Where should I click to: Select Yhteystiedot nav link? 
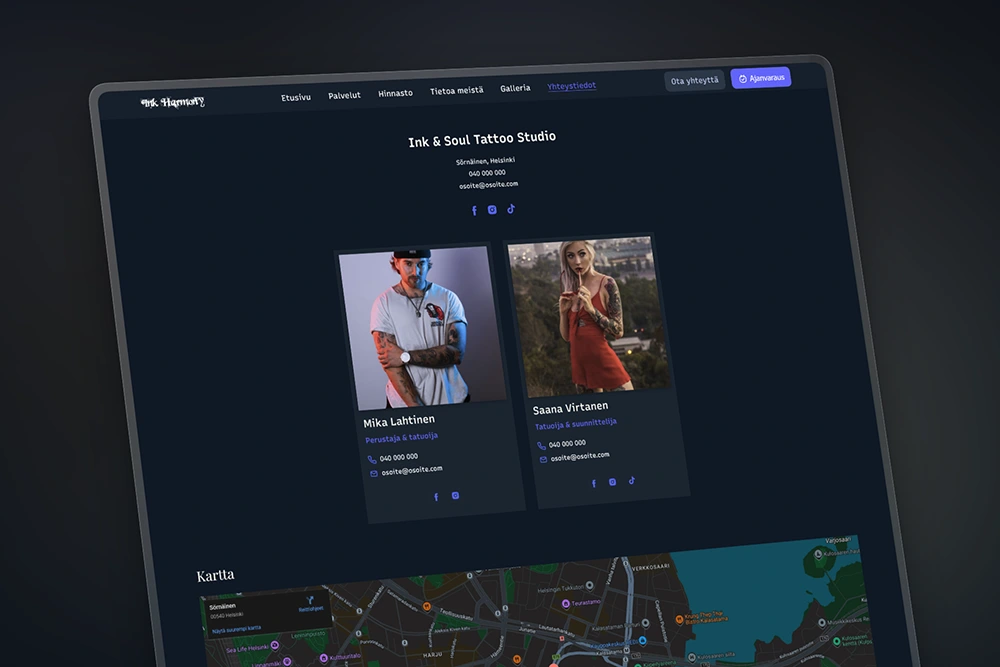pyautogui.click(x=571, y=85)
